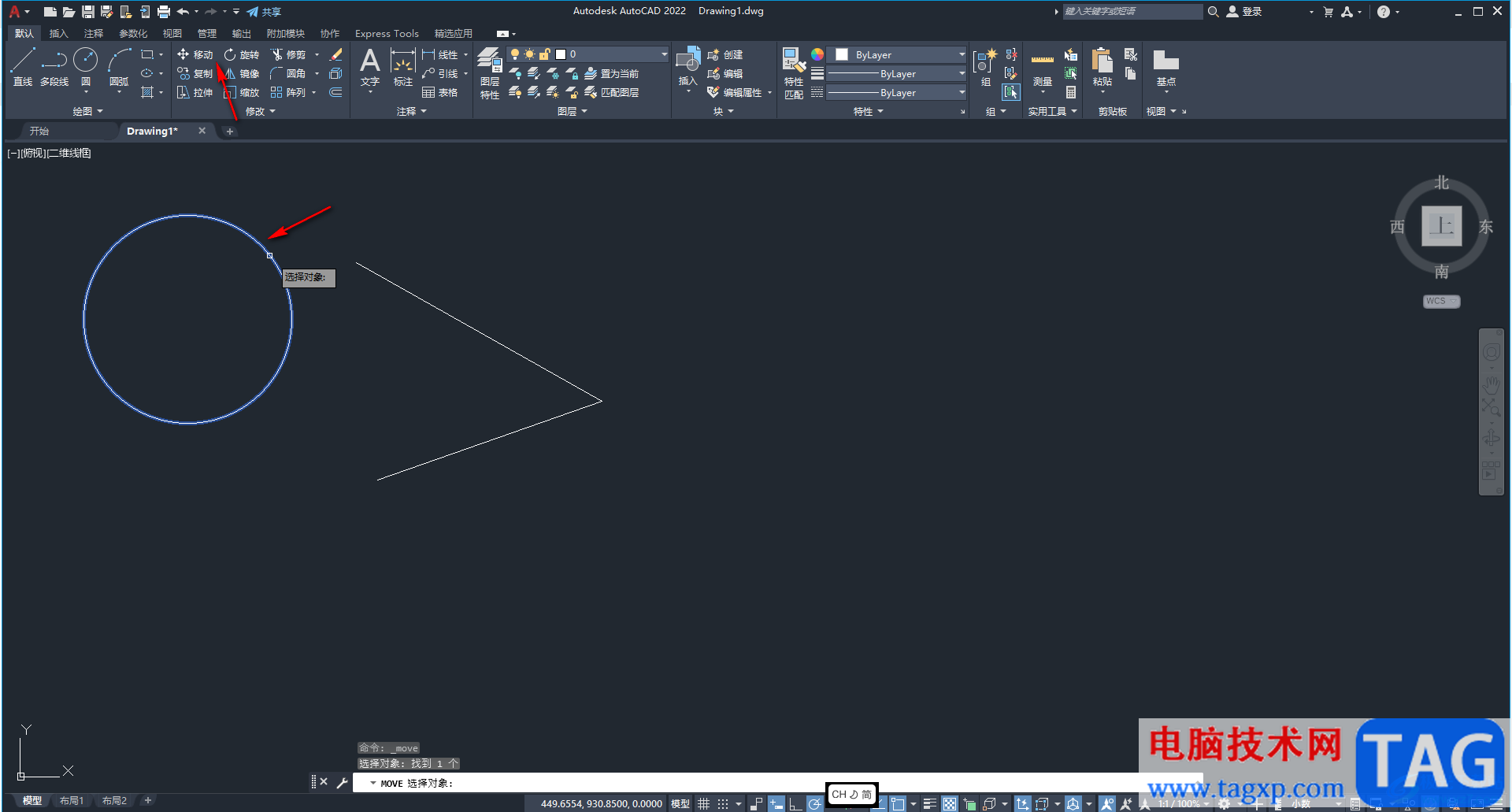This screenshot has width=1512, height=812.
Task: Click the Fillet (圆角) tool
Action: pyautogui.click(x=288, y=73)
